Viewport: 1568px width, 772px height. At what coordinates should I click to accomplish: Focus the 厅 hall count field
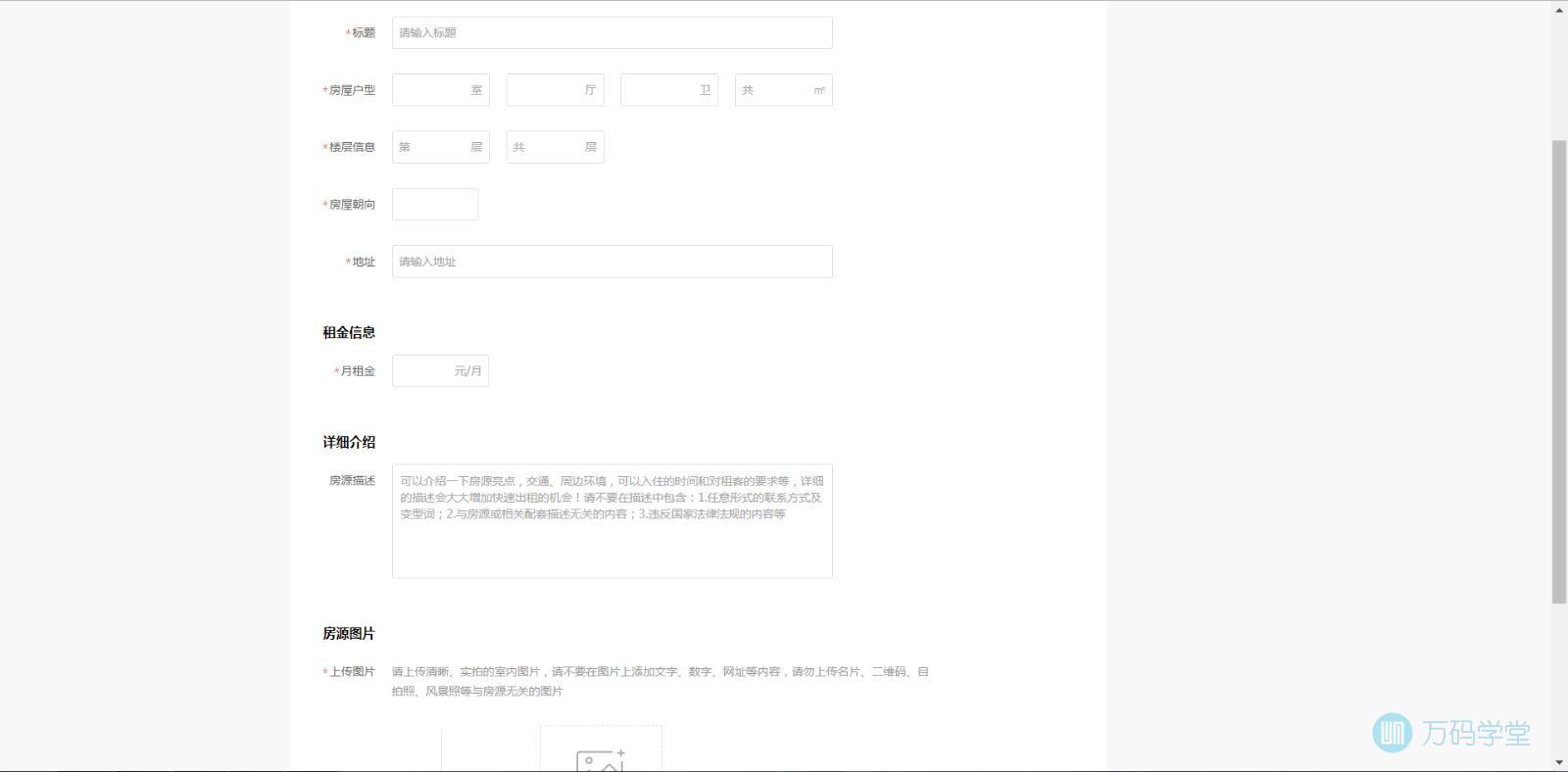click(x=555, y=90)
